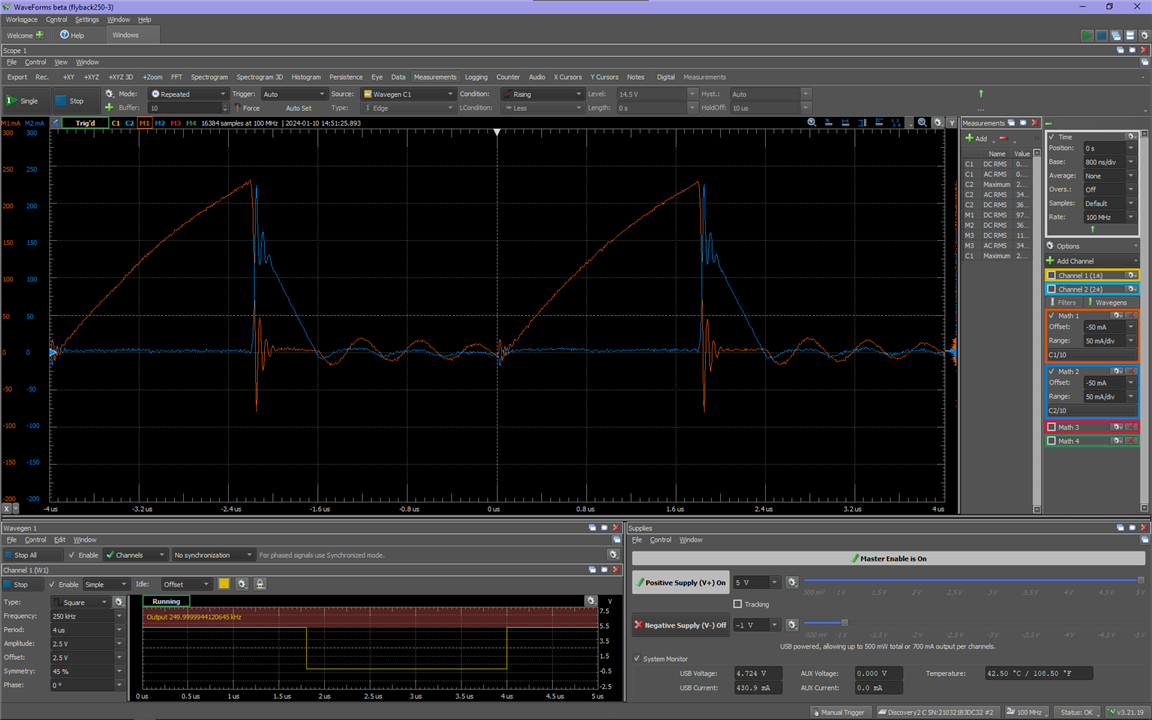Open the Settings menu in main menu bar

coord(87,20)
